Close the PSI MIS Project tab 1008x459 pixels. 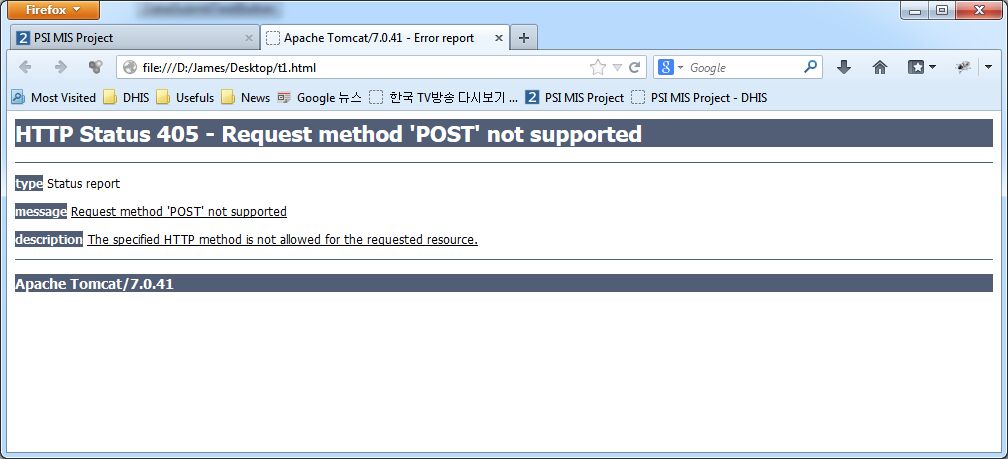[249, 39]
